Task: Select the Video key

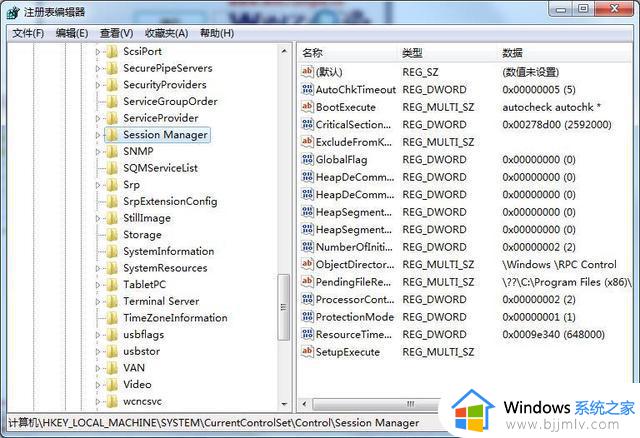Action: click(137, 385)
